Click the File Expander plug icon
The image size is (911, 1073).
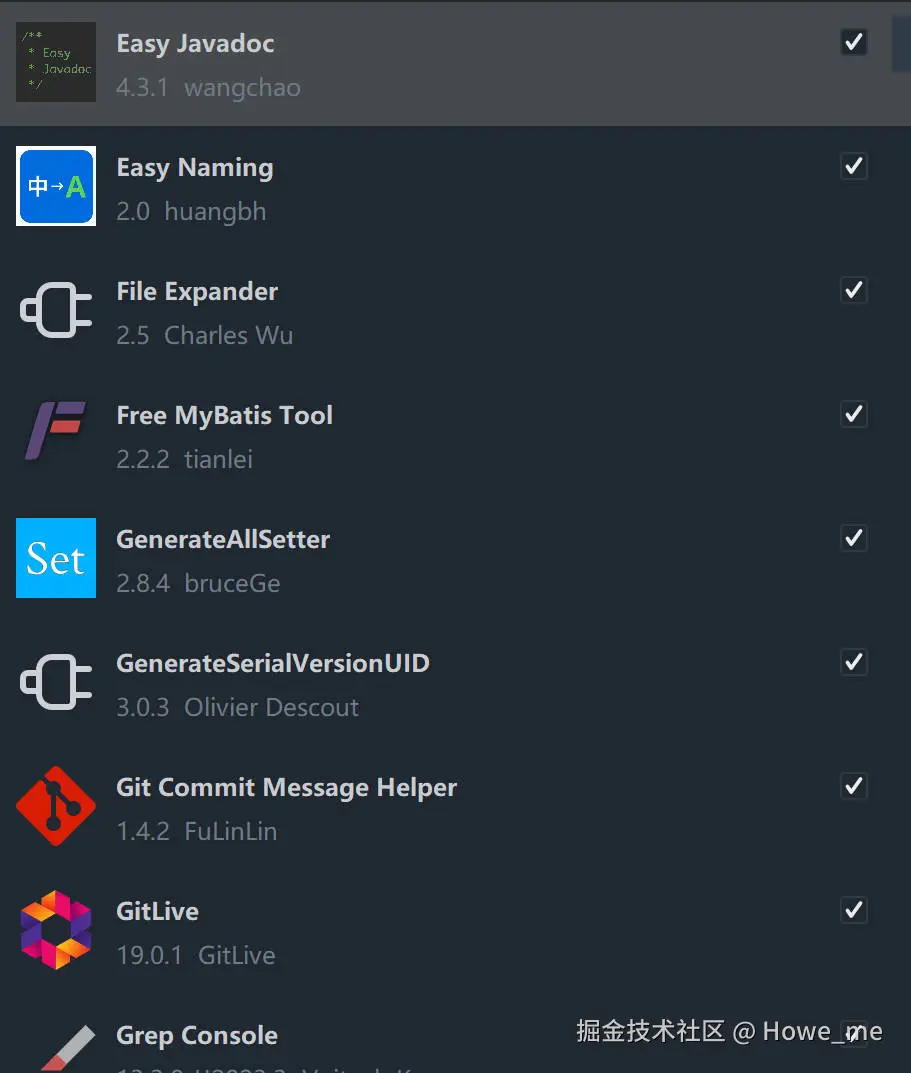[x=56, y=310]
